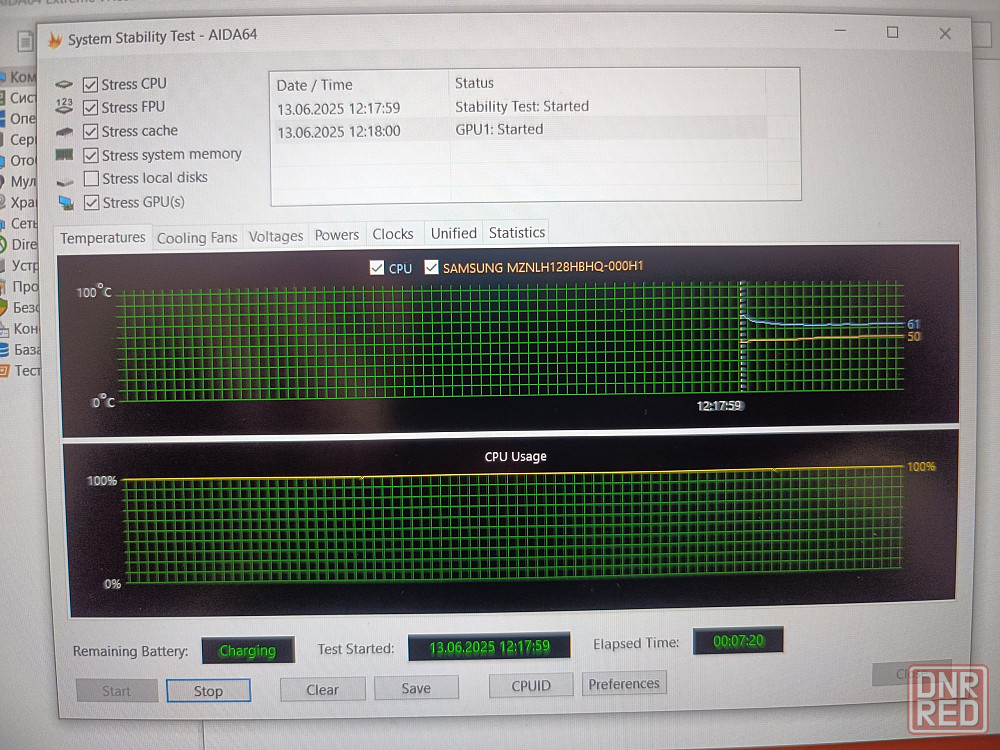Stop the running stability test
The height and width of the screenshot is (750, 1000).
[208, 691]
